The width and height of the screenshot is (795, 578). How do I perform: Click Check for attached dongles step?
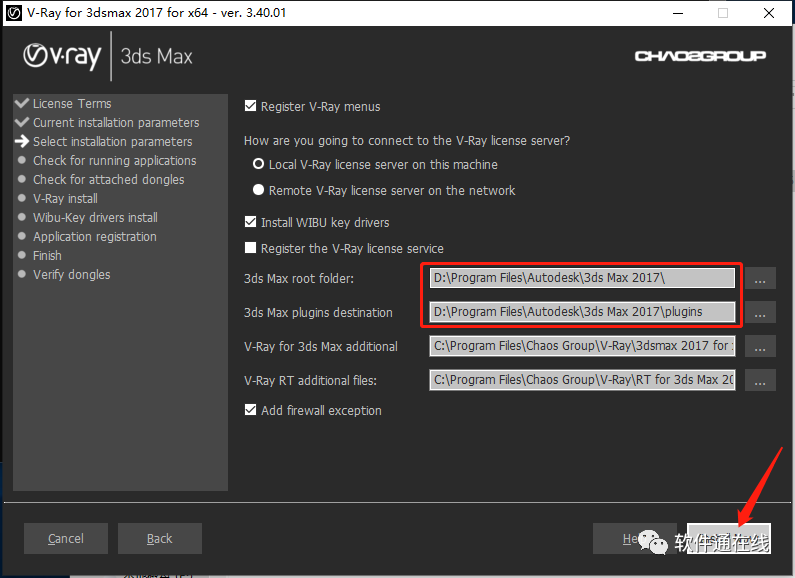pyautogui.click(x=109, y=179)
